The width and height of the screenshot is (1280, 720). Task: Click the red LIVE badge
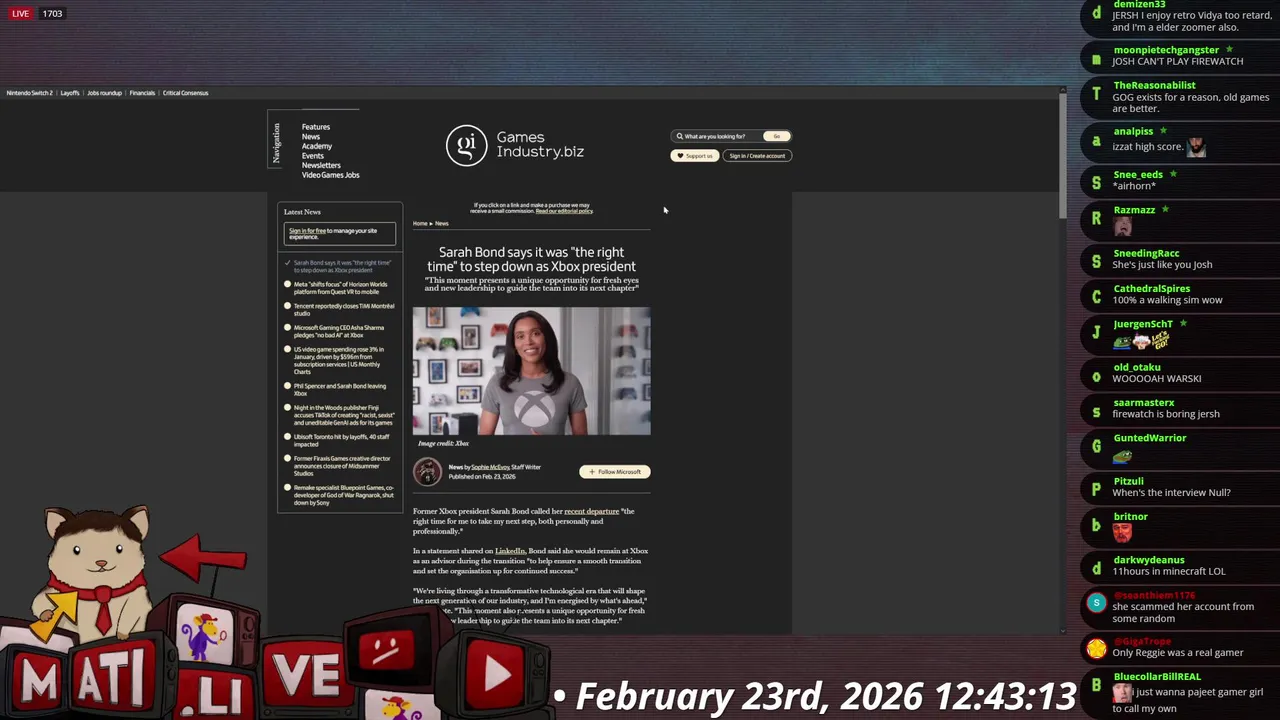tap(20, 14)
